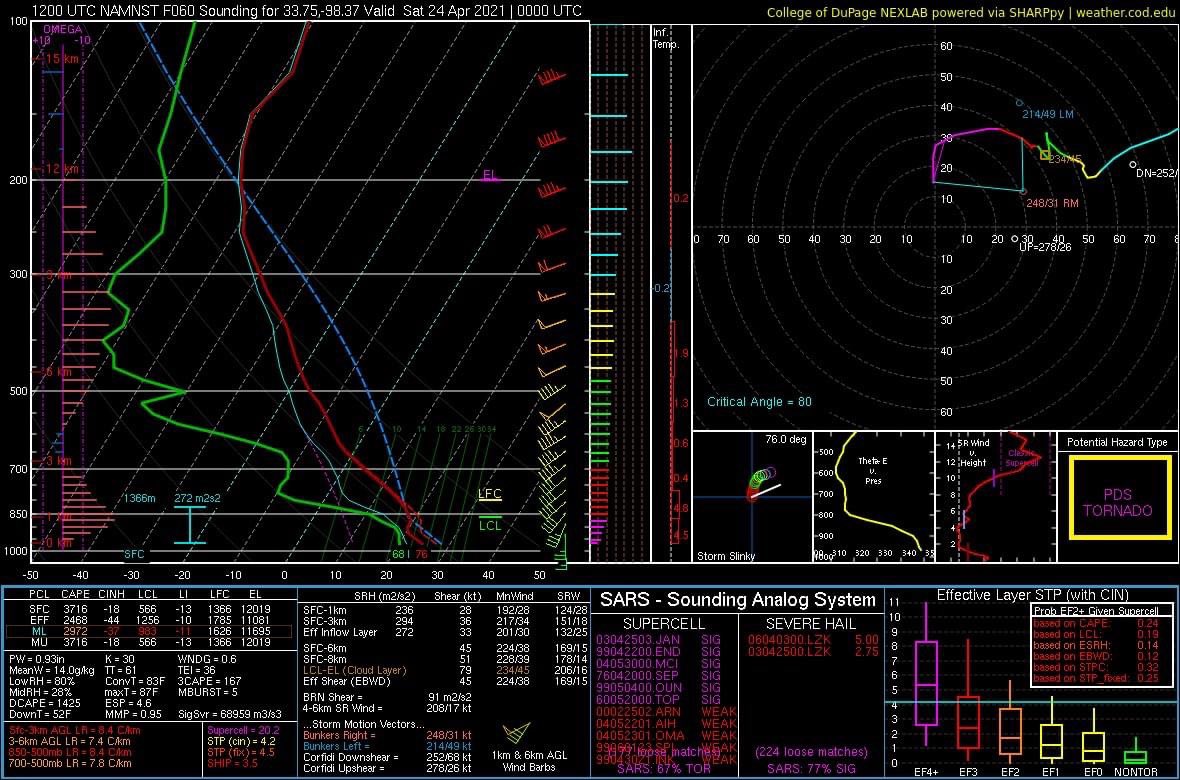Image resolution: width=1180 pixels, height=780 pixels.
Task: Select the 06040300.LZK hail analog
Action: pyautogui.click(x=813, y=639)
